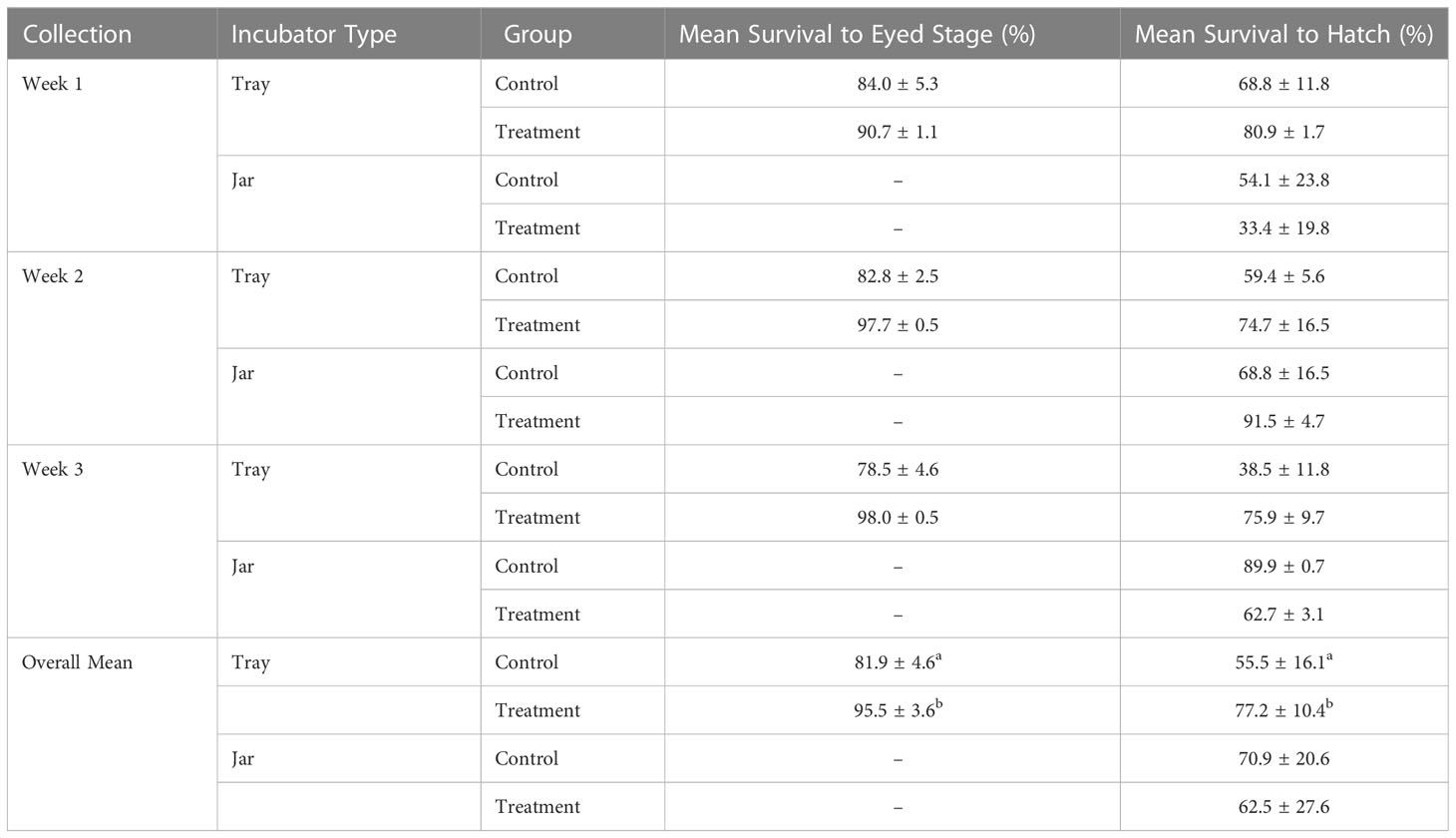This screenshot has height=838, width=1456.
Task: Click the Week 2 collection cell
Action: tap(53, 276)
